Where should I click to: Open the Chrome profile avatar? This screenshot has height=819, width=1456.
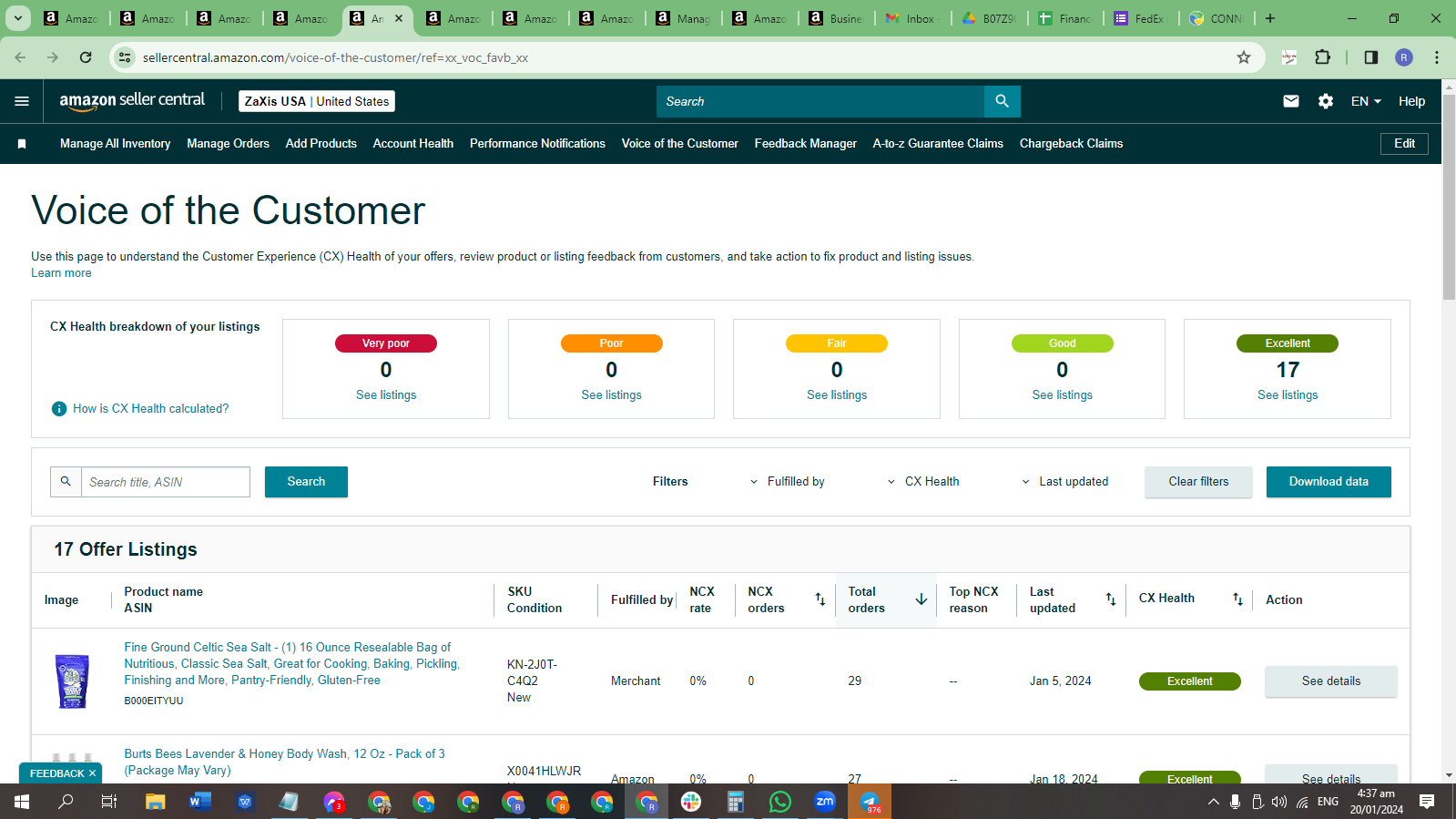pyautogui.click(x=1404, y=57)
